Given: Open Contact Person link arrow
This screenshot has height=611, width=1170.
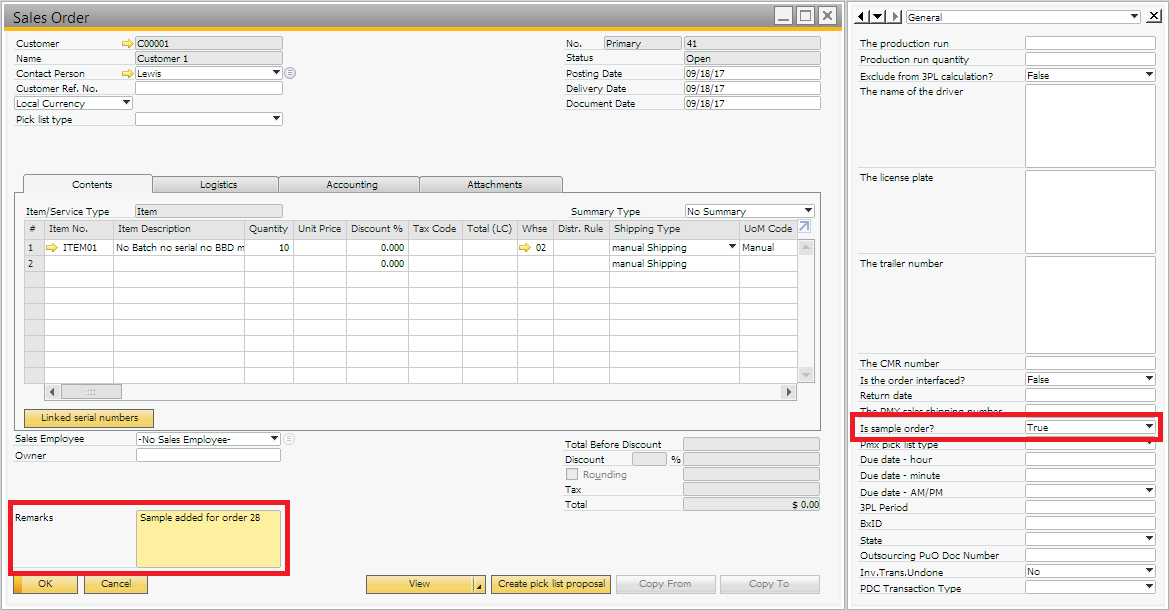Looking at the screenshot, I should [x=127, y=74].
